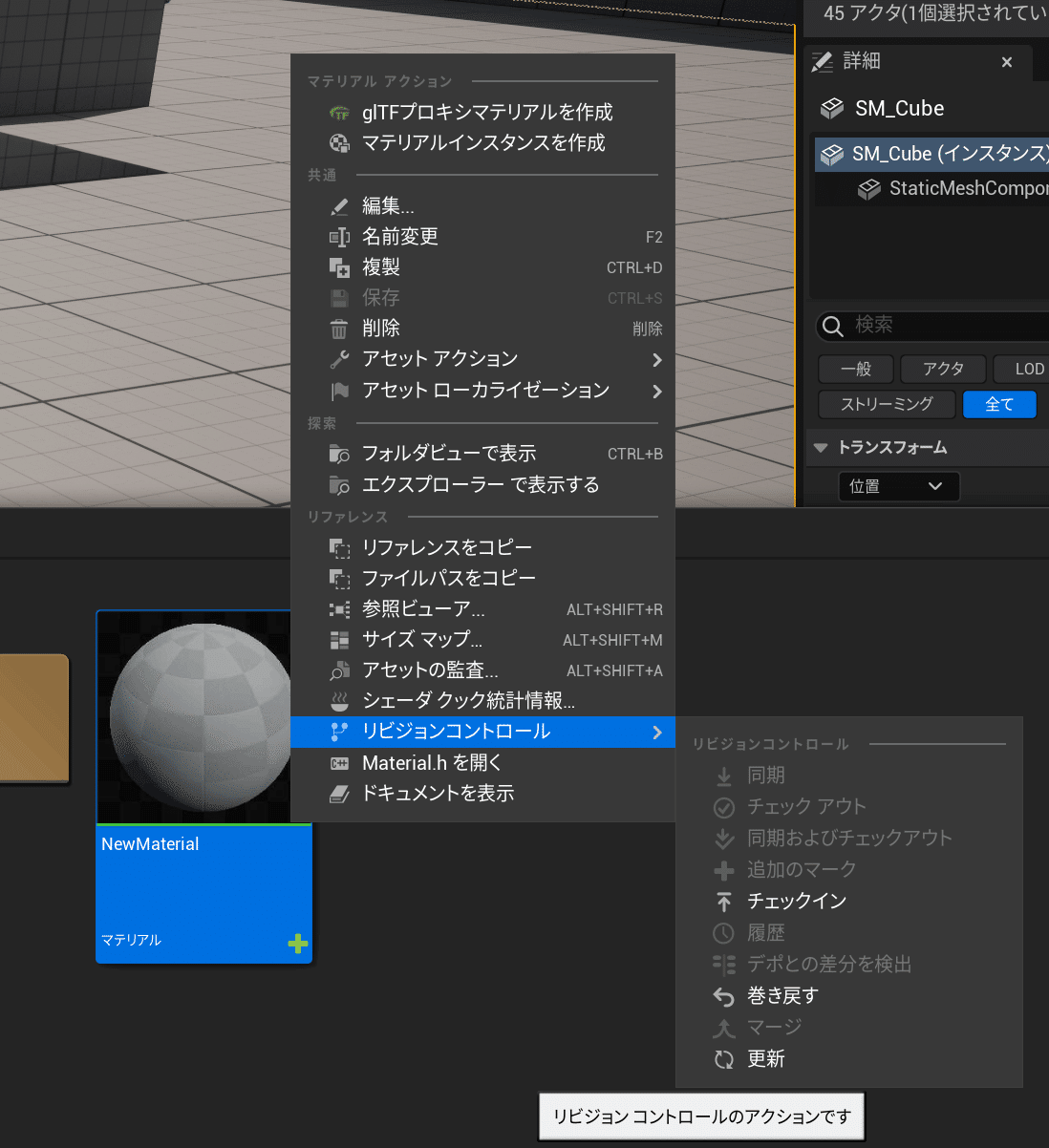This screenshot has width=1049, height=1148.
Task: Click the 全て filter button
Action: pos(999,404)
